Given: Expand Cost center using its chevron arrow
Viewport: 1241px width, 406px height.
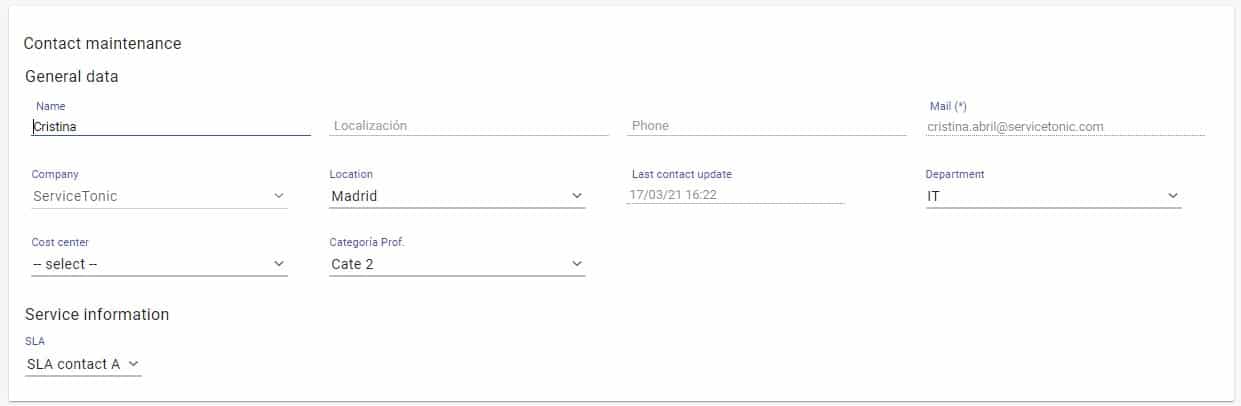Looking at the screenshot, I should pos(279,264).
